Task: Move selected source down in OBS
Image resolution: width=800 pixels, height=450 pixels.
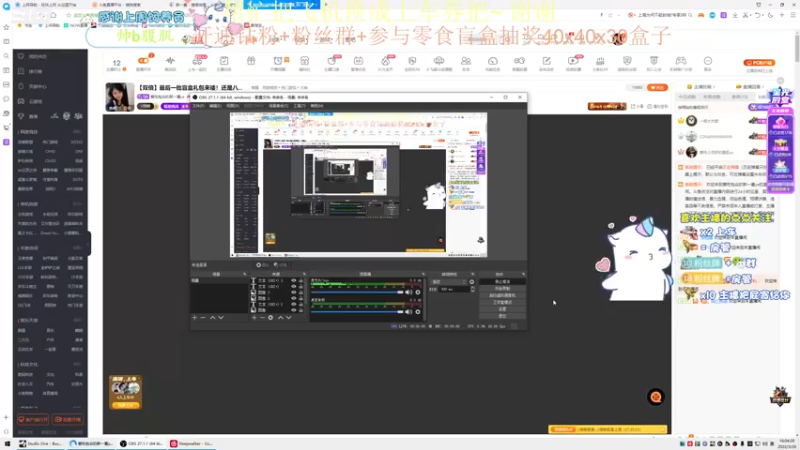Action: pyautogui.click(x=289, y=317)
